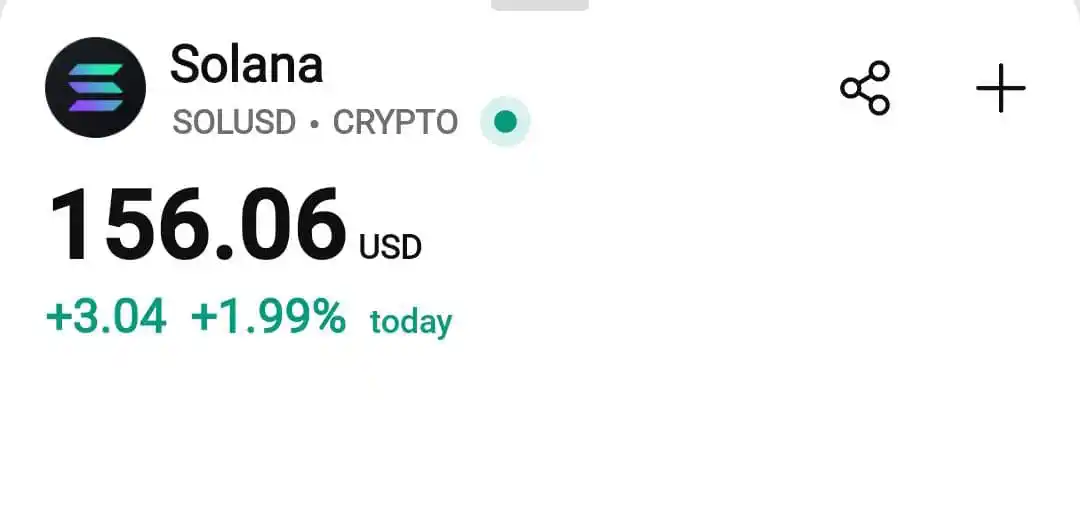
Task: Tap the +3.04 absolute change
Action: (106, 317)
